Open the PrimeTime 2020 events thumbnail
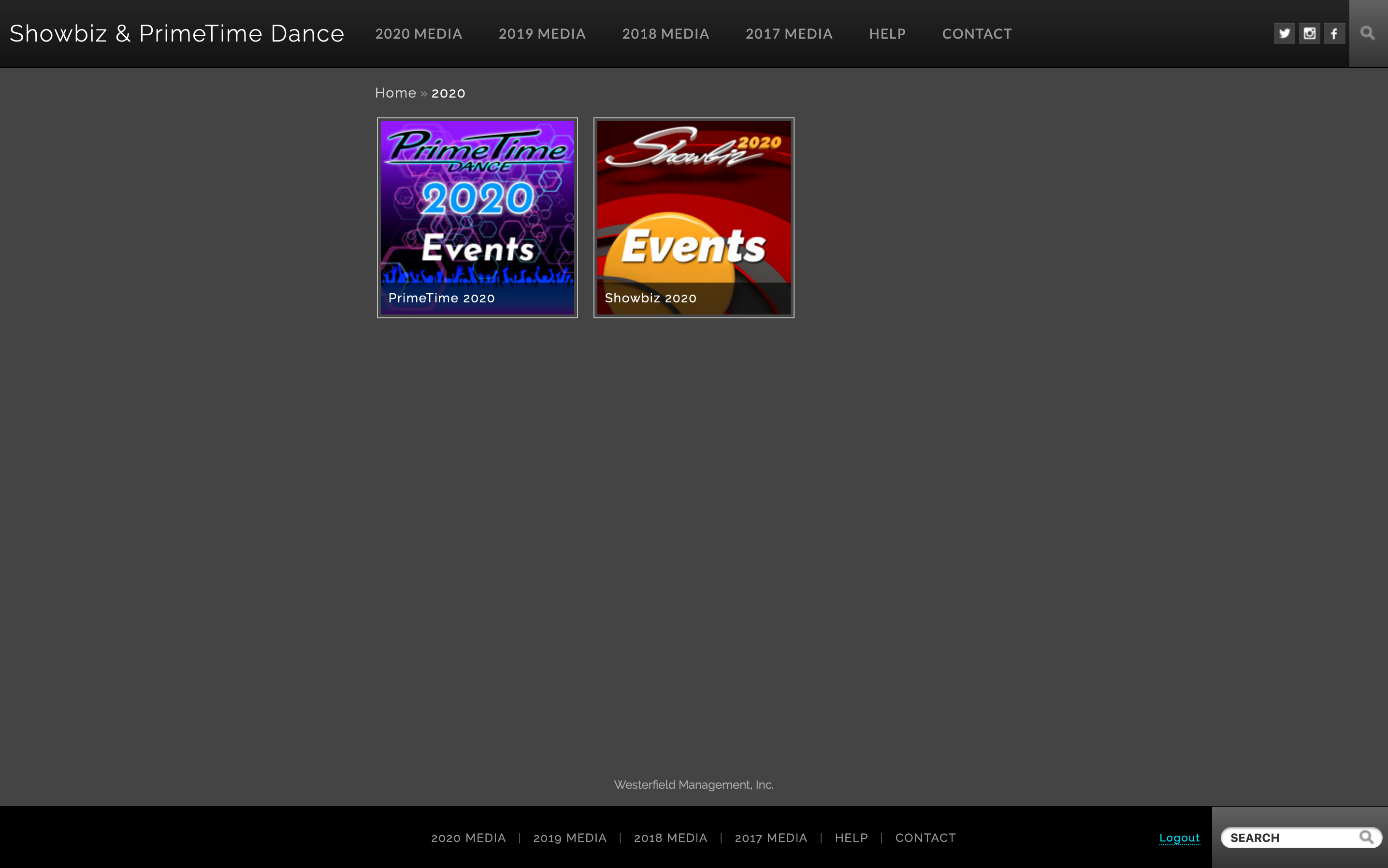 pyautogui.click(x=477, y=217)
